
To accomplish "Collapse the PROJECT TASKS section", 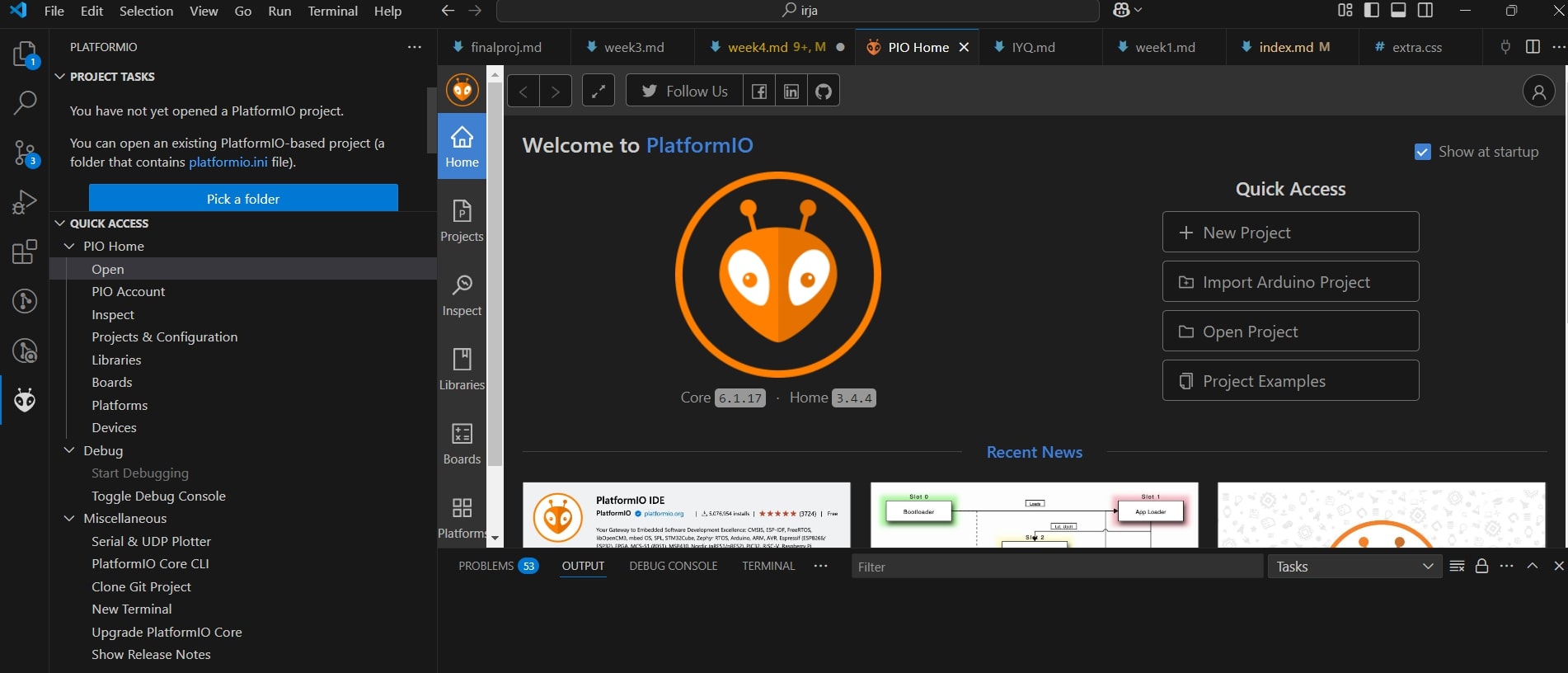I will [x=59, y=77].
